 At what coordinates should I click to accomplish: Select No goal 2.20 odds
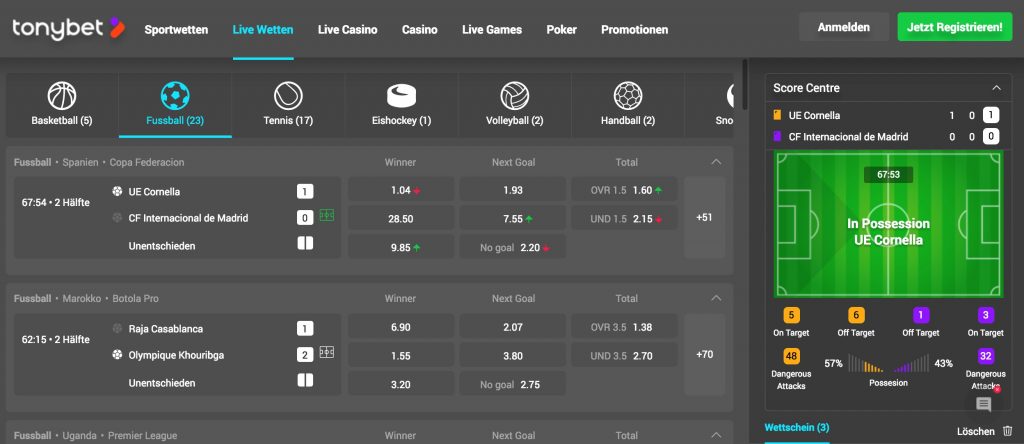(x=513, y=247)
